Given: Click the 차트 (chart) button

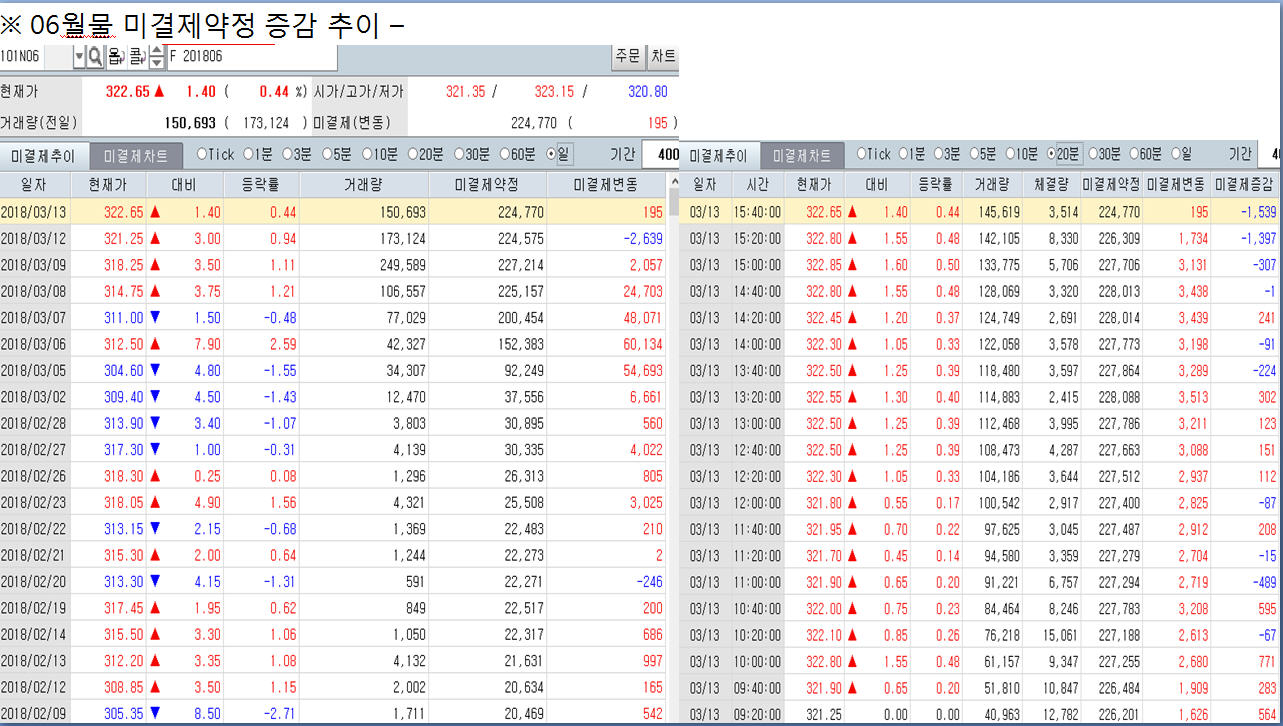Looking at the screenshot, I should 663,56.
